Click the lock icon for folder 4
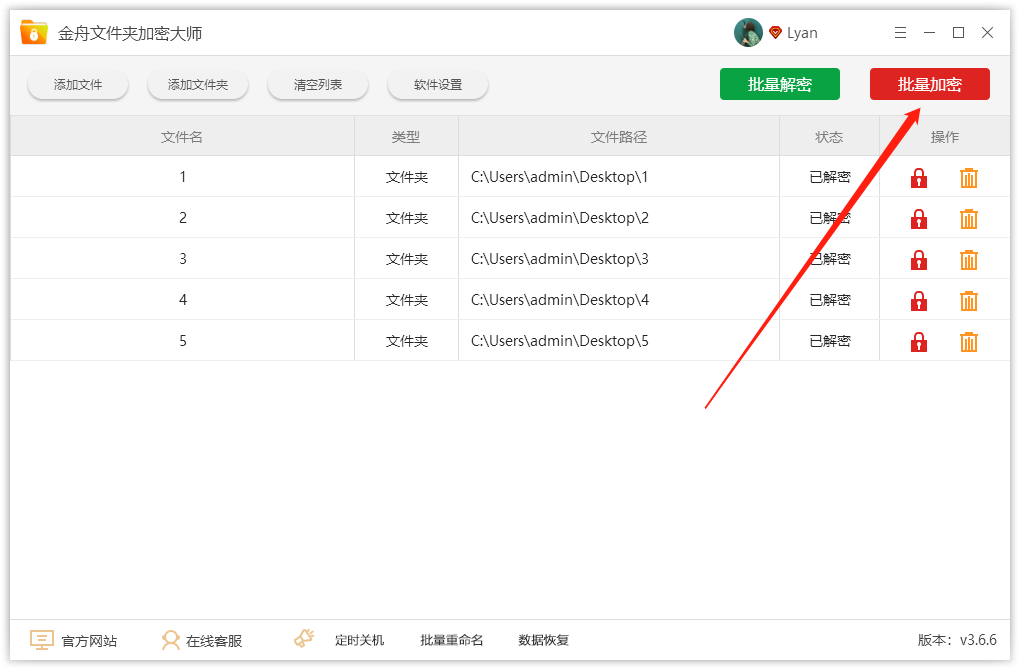Screen dimensions: 1020x670 click(x=919, y=301)
